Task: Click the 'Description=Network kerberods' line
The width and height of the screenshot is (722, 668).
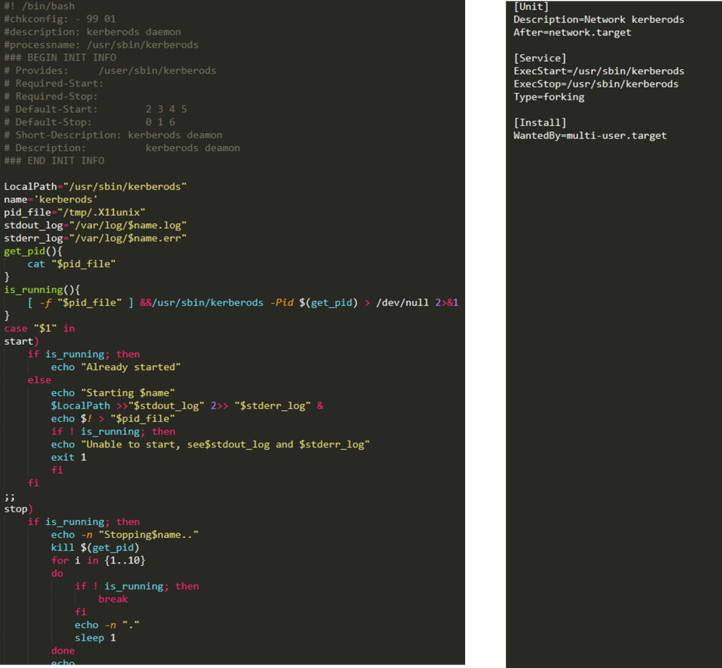Action: 599,19
